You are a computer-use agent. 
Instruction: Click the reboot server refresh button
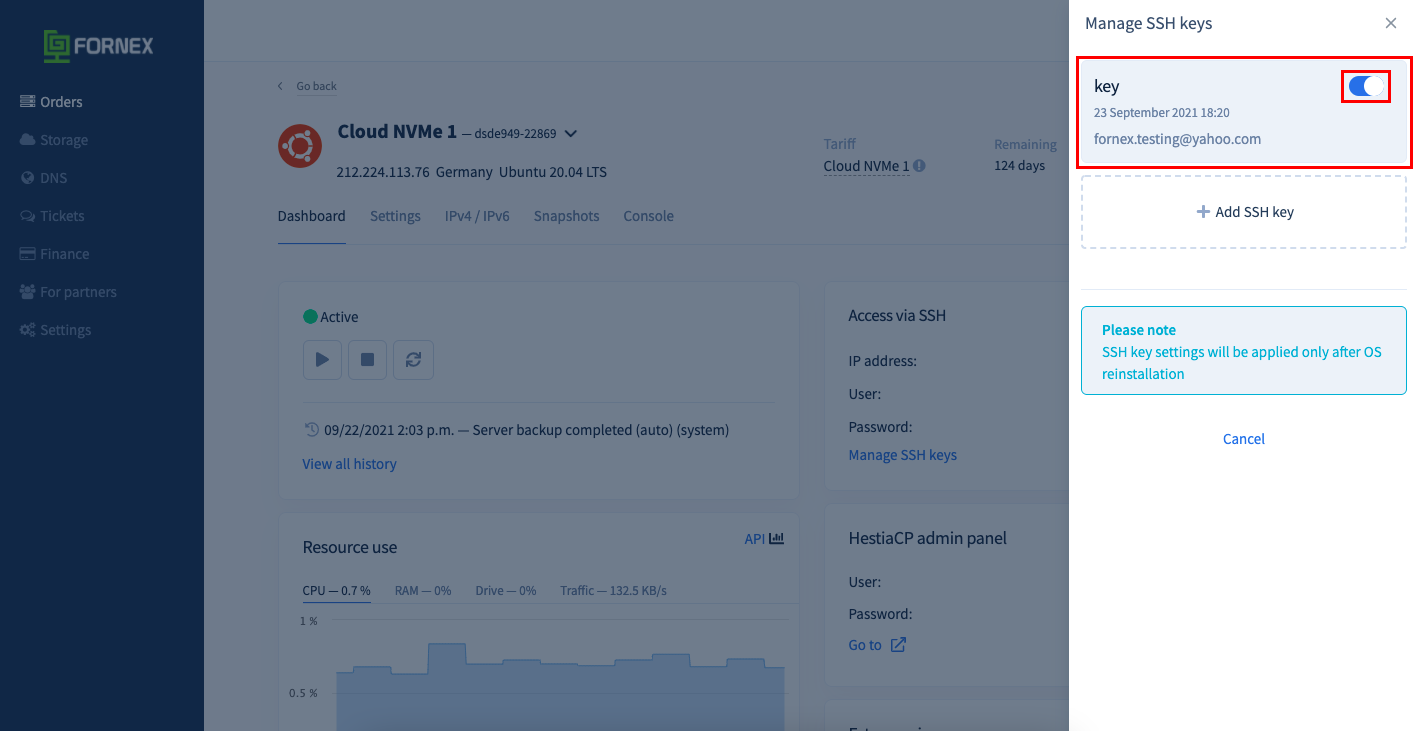(413, 360)
